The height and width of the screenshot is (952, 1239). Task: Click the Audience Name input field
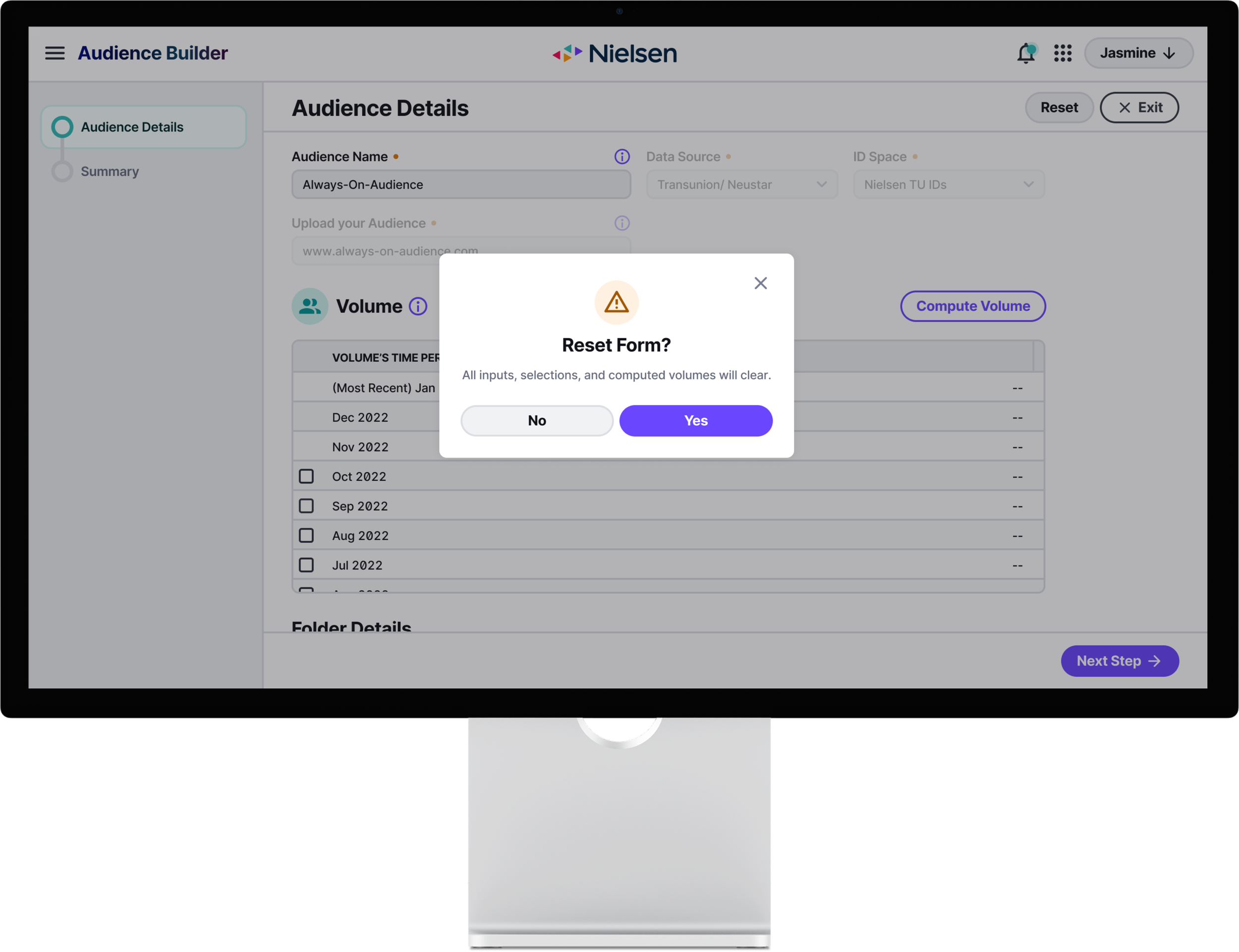tap(460, 185)
